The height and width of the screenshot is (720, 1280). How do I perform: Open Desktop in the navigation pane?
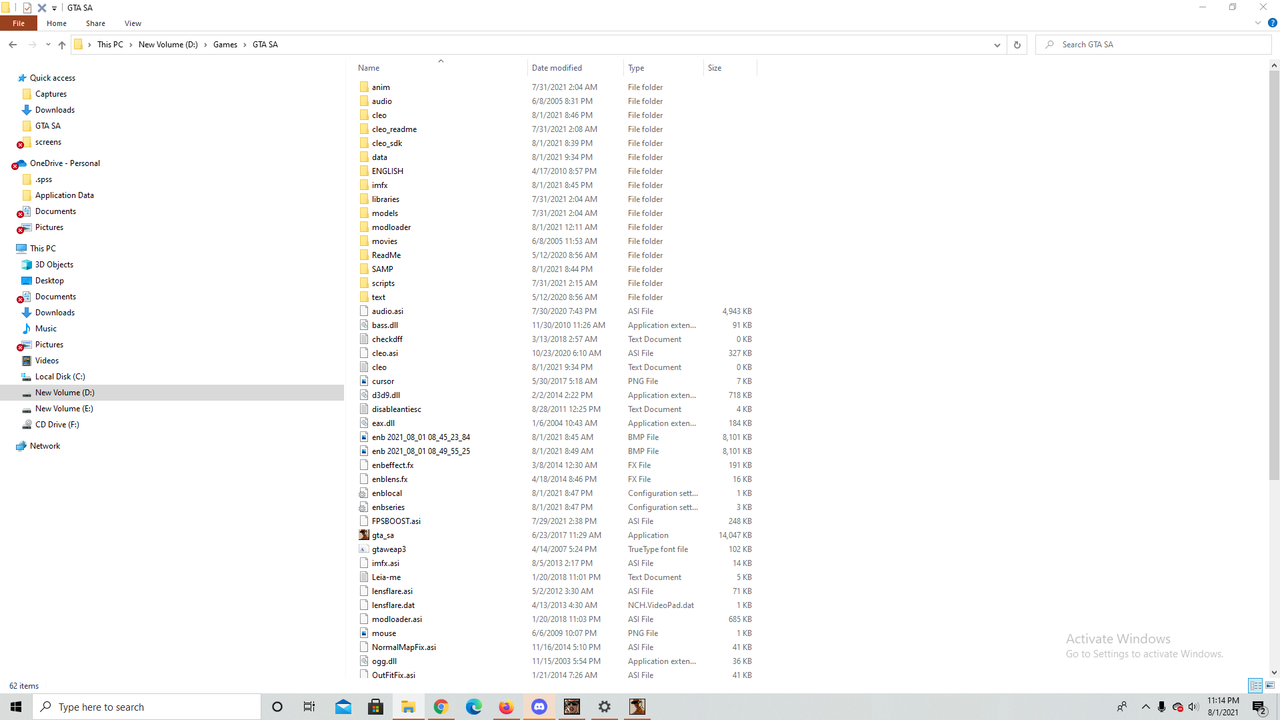tap(49, 281)
